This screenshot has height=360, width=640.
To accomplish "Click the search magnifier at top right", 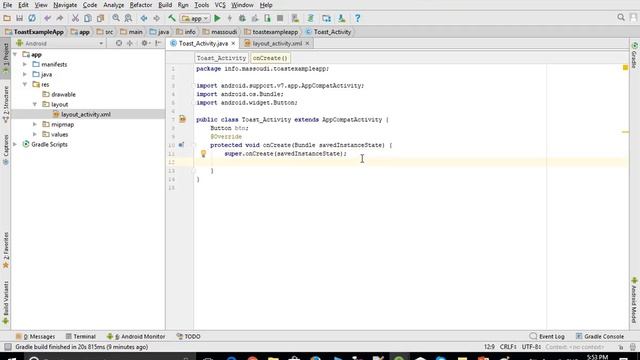I will tap(621, 18).
